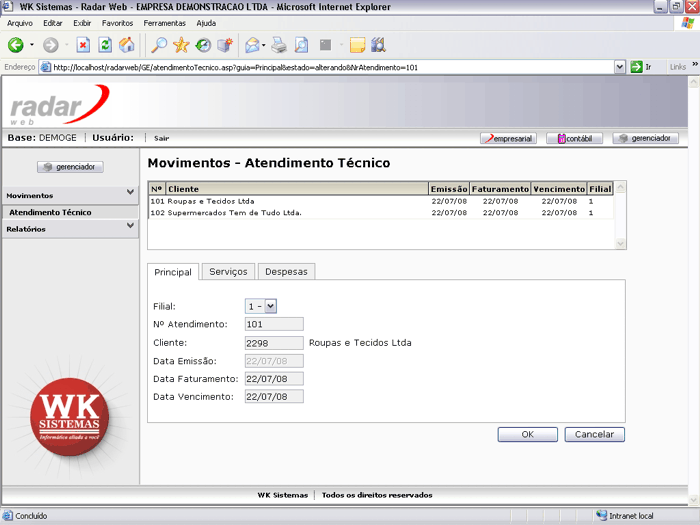Refresh the page with the Refresh icon
The image size is (700, 525).
click(x=105, y=45)
